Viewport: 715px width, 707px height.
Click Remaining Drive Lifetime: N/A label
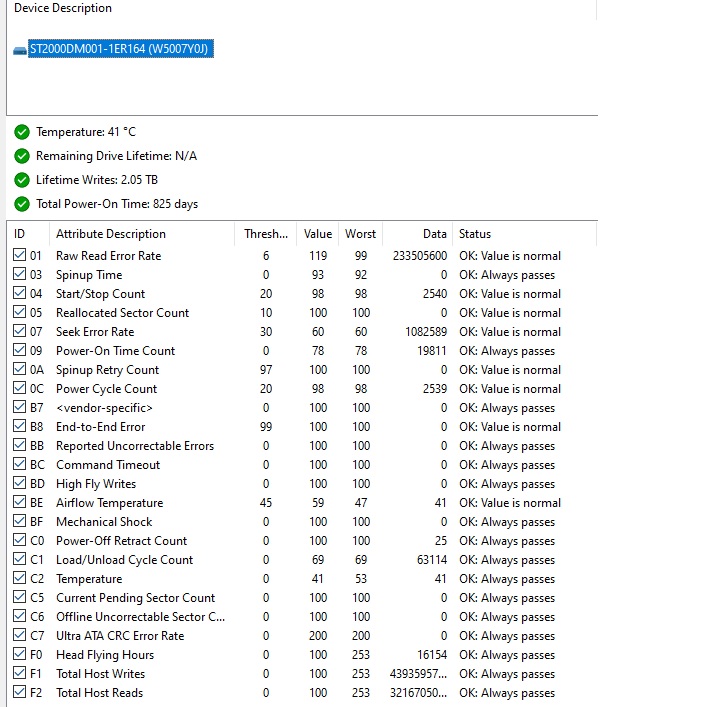(116, 156)
